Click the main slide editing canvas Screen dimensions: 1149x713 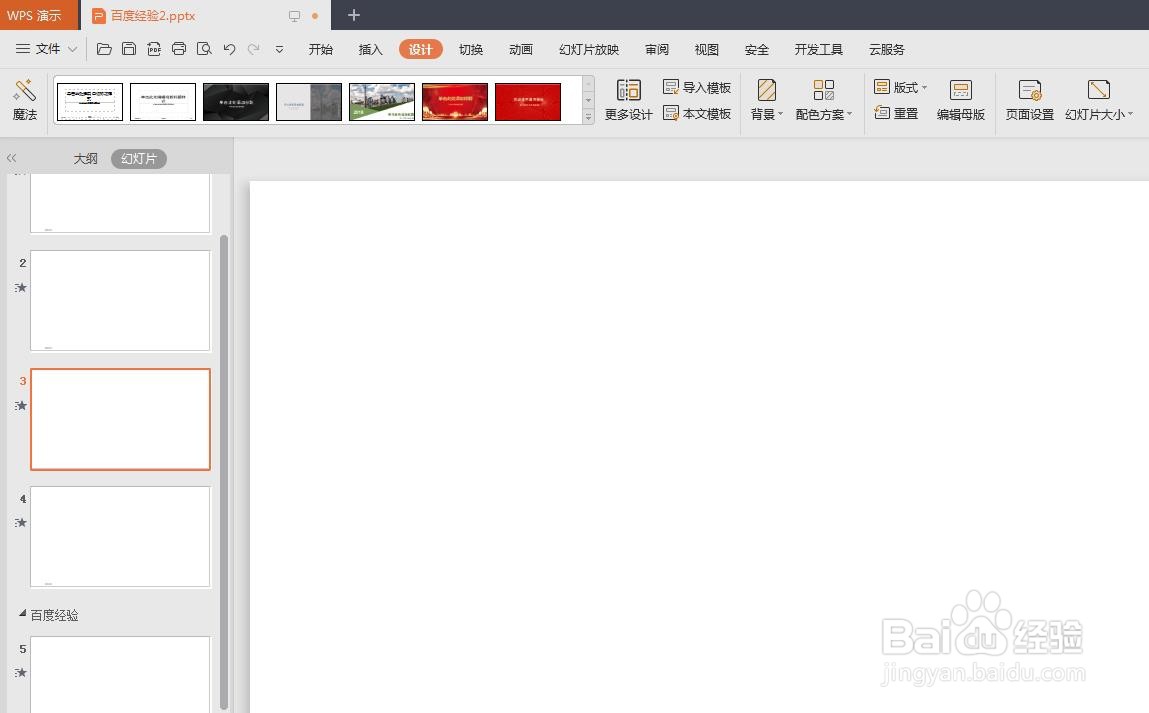click(699, 446)
